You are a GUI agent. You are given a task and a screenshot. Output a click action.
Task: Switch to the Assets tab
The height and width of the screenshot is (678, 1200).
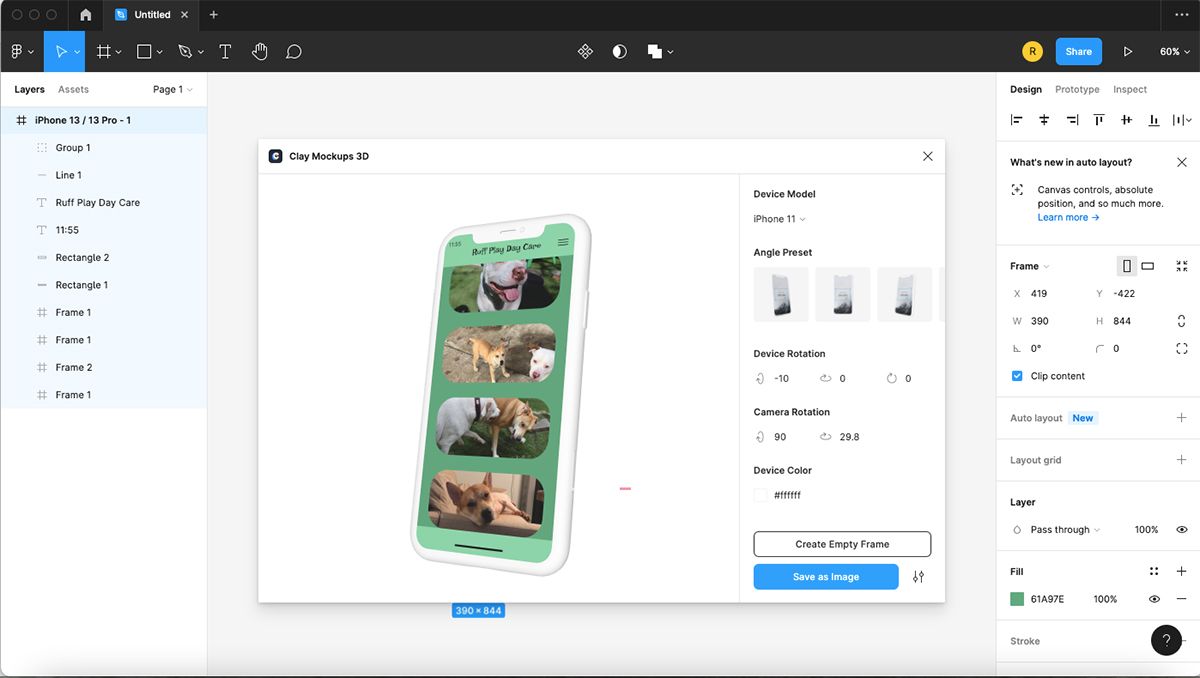tap(73, 89)
